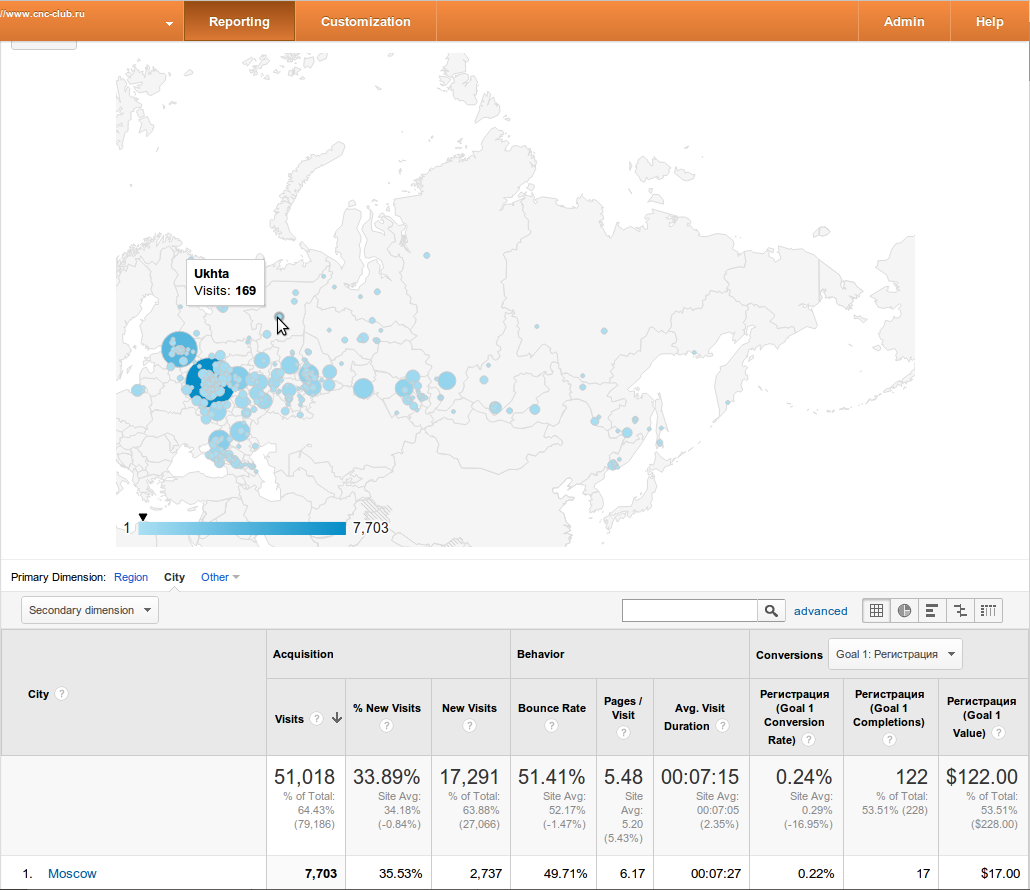
Task: Click Moscow's Visits value 7,703
Action: click(321, 874)
